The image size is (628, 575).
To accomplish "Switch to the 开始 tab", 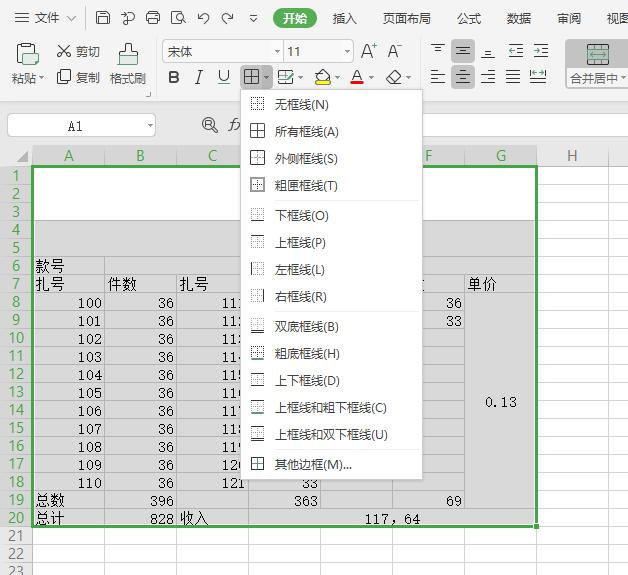I will [x=295, y=18].
